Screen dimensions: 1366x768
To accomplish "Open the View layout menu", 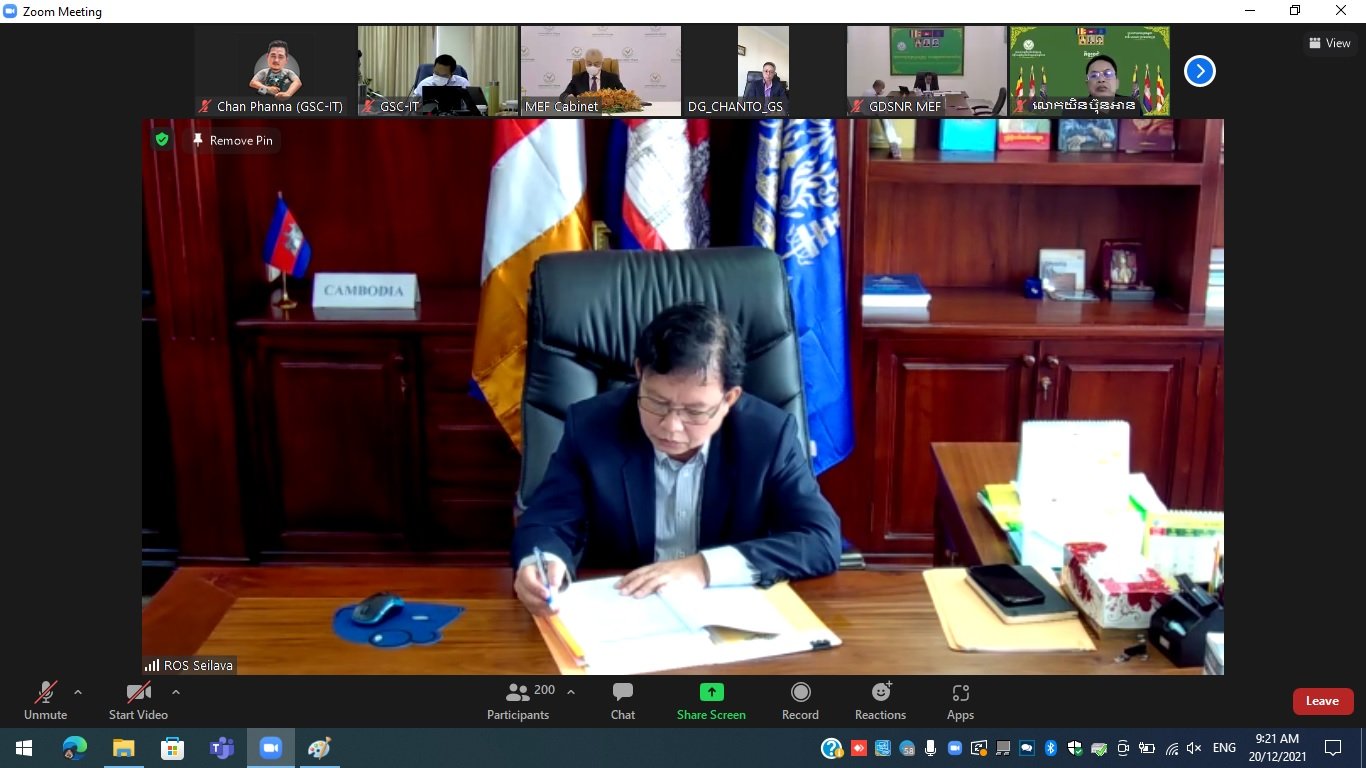I will [1329, 43].
